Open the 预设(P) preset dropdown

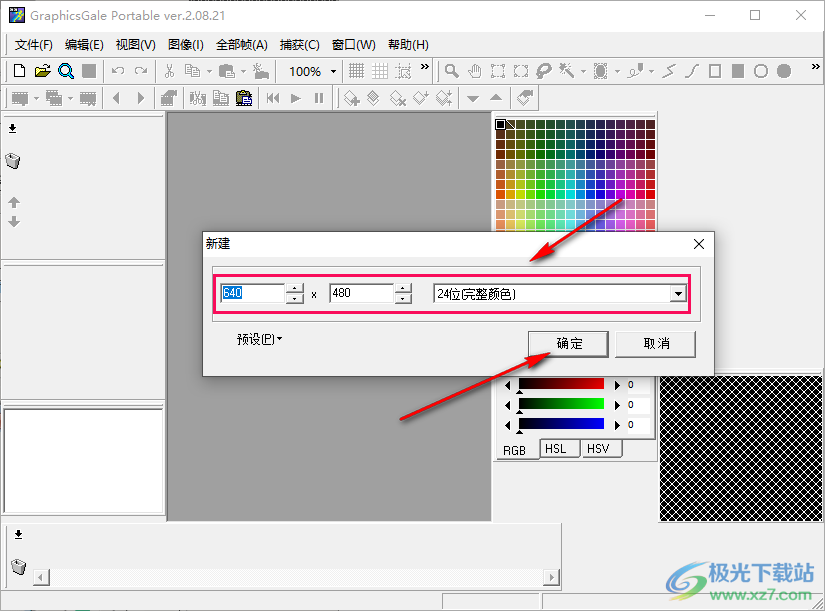pyautogui.click(x=259, y=339)
